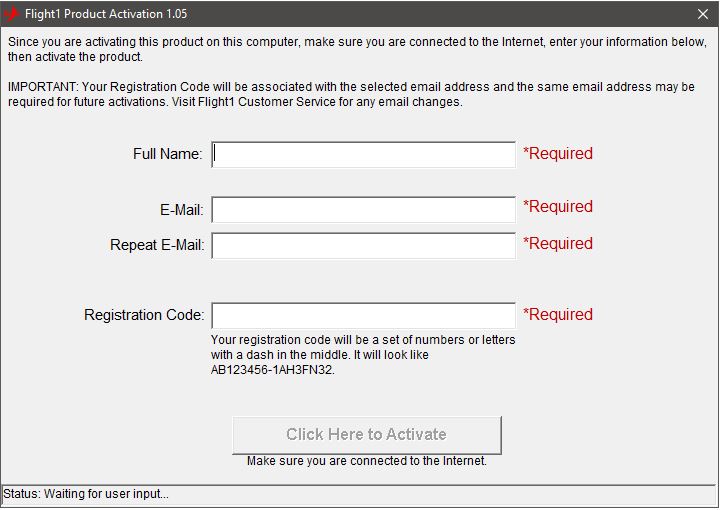The width and height of the screenshot is (720, 510).
Task: Click the Flight1 Product Activation 1.05 title text
Action: coord(106,14)
